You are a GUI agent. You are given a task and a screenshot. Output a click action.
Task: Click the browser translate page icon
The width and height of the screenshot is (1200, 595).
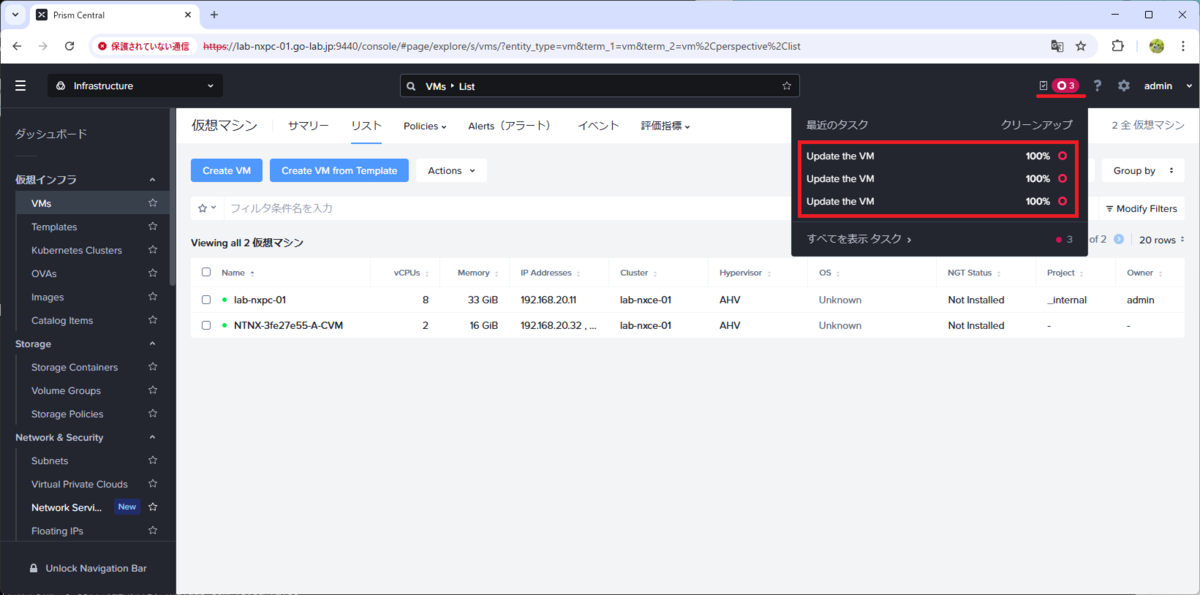pyautogui.click(x=1056, y=46)
